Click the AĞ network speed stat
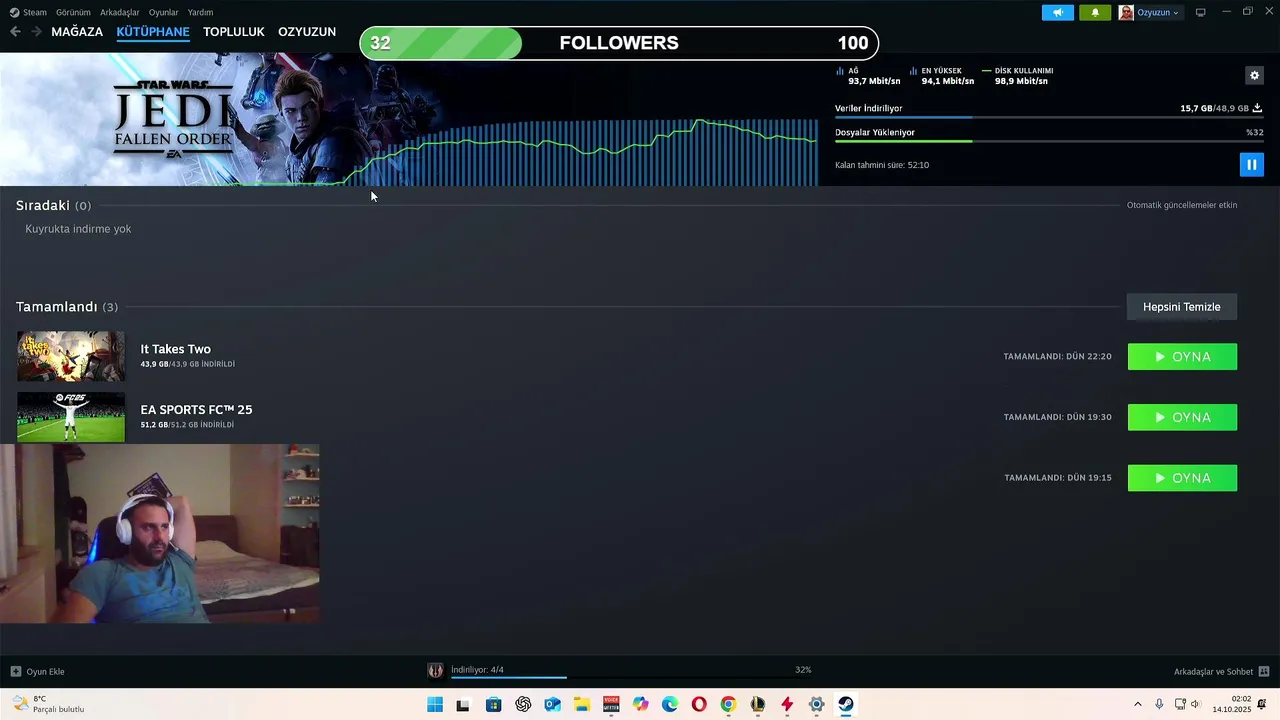Viewport: 1280px width, 720px height. click(x=868, y=76)
